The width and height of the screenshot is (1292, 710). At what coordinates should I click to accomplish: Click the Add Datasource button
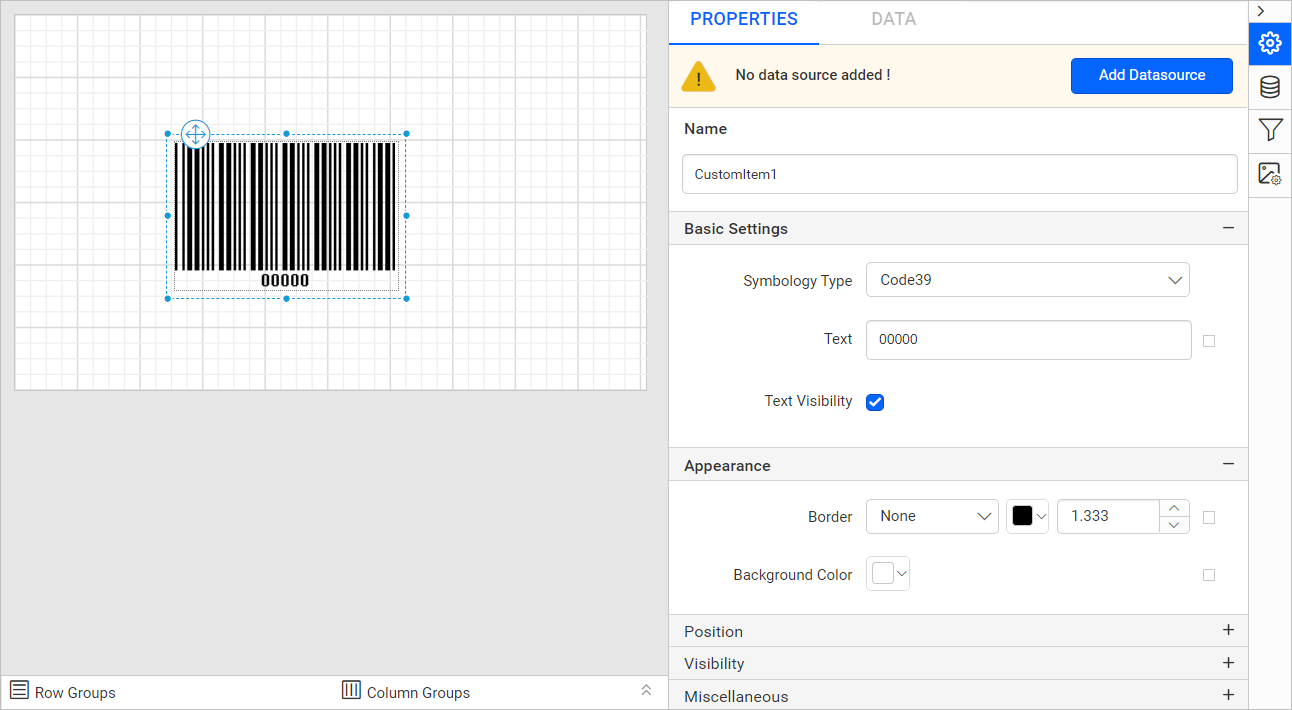click(x=1152, y=75)
